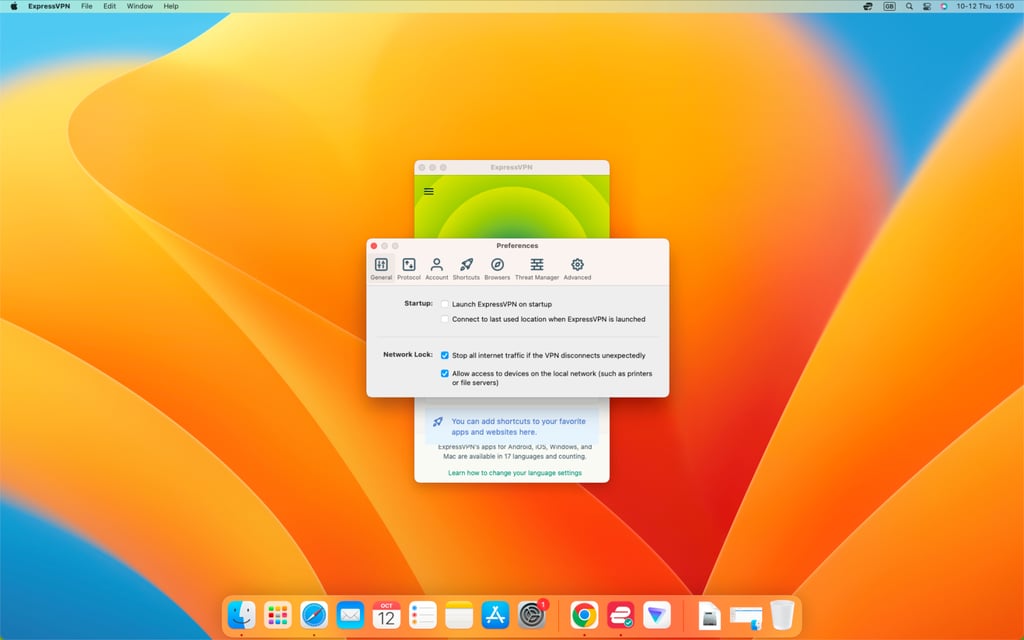1024x640 pixels.
Task: Open the Apple menu
Action: 14,6
